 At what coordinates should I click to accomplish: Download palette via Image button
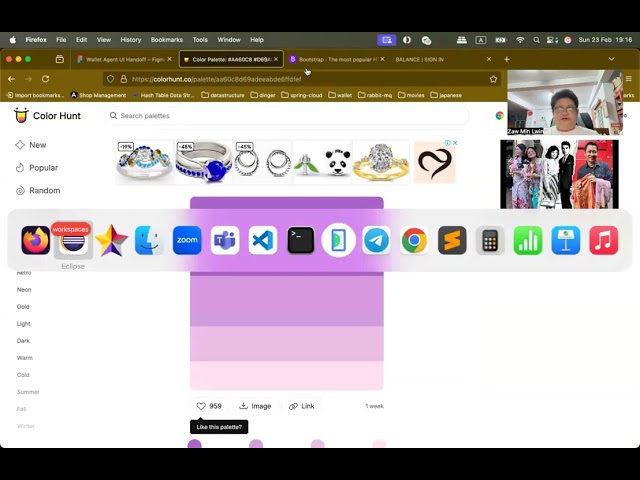(x=255, y=406)
